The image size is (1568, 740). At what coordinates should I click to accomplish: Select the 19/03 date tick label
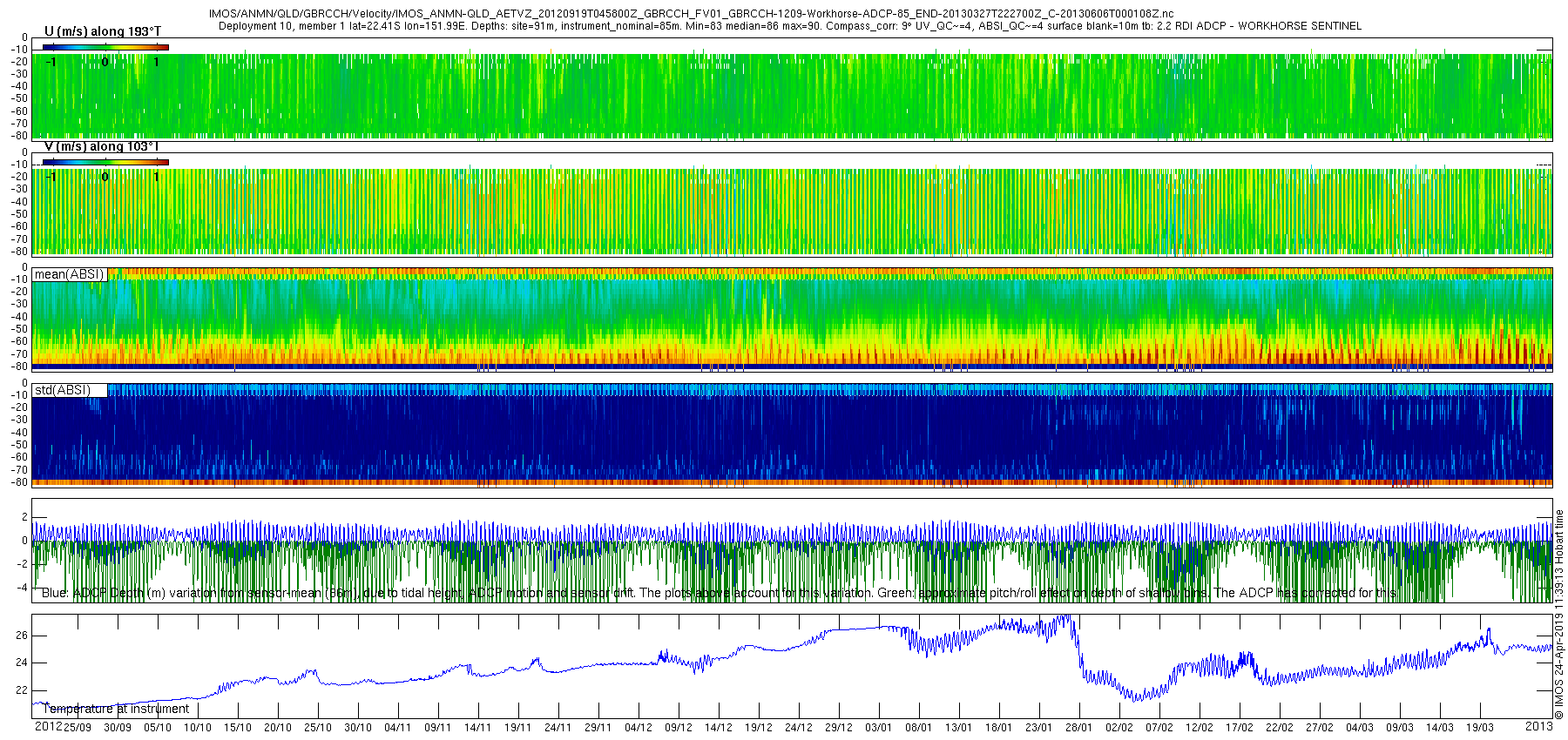[x=1479, y=728]
